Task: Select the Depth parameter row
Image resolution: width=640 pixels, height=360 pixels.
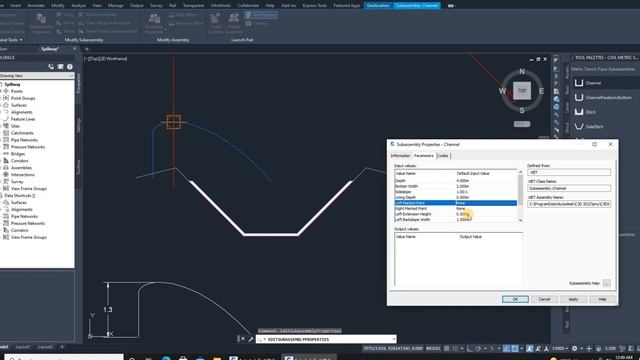Action: [456, 180]
